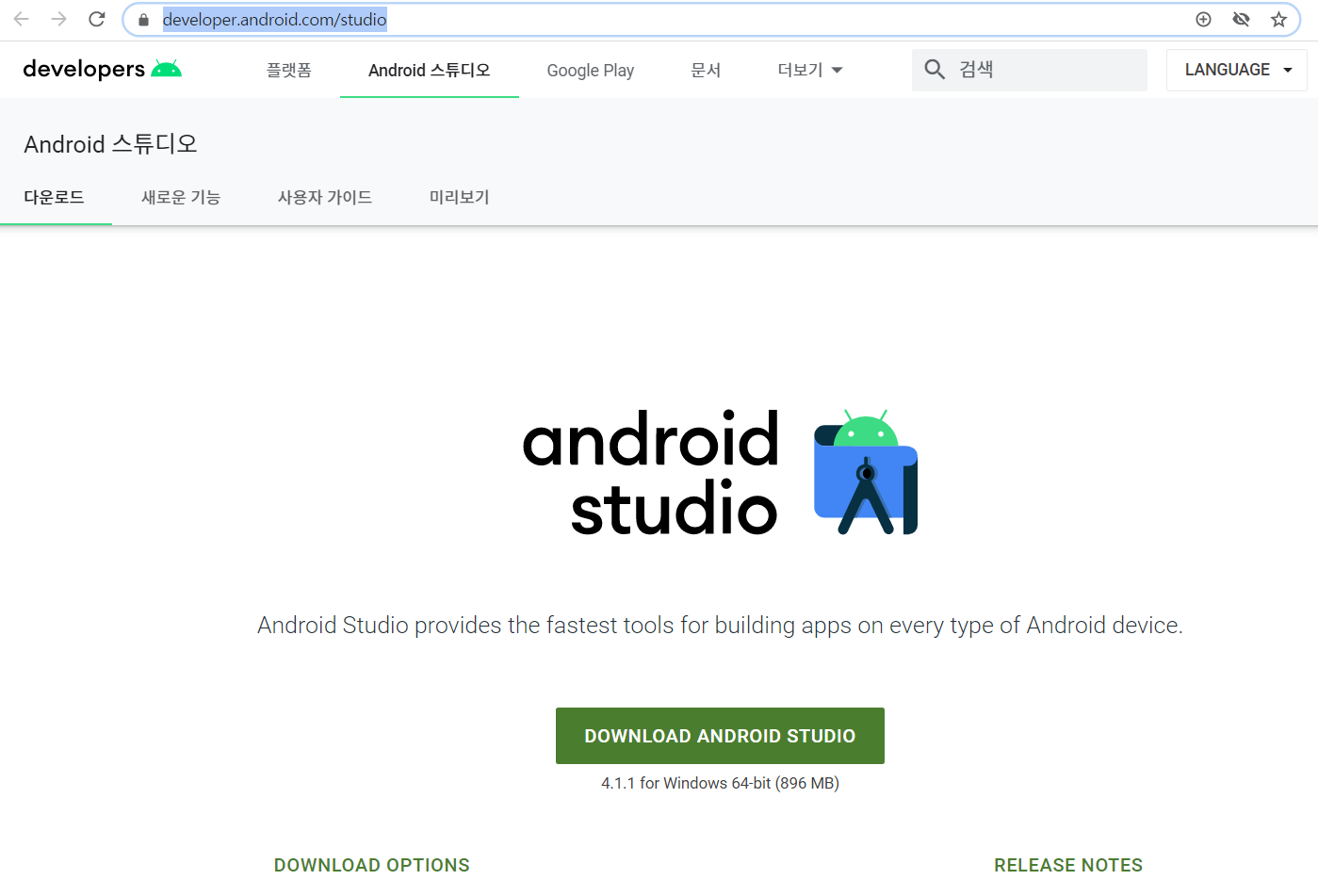Click the crossed-out eye icon in address bar
This screenshot has width=1318, height=896.
[x=1241, y=19]
